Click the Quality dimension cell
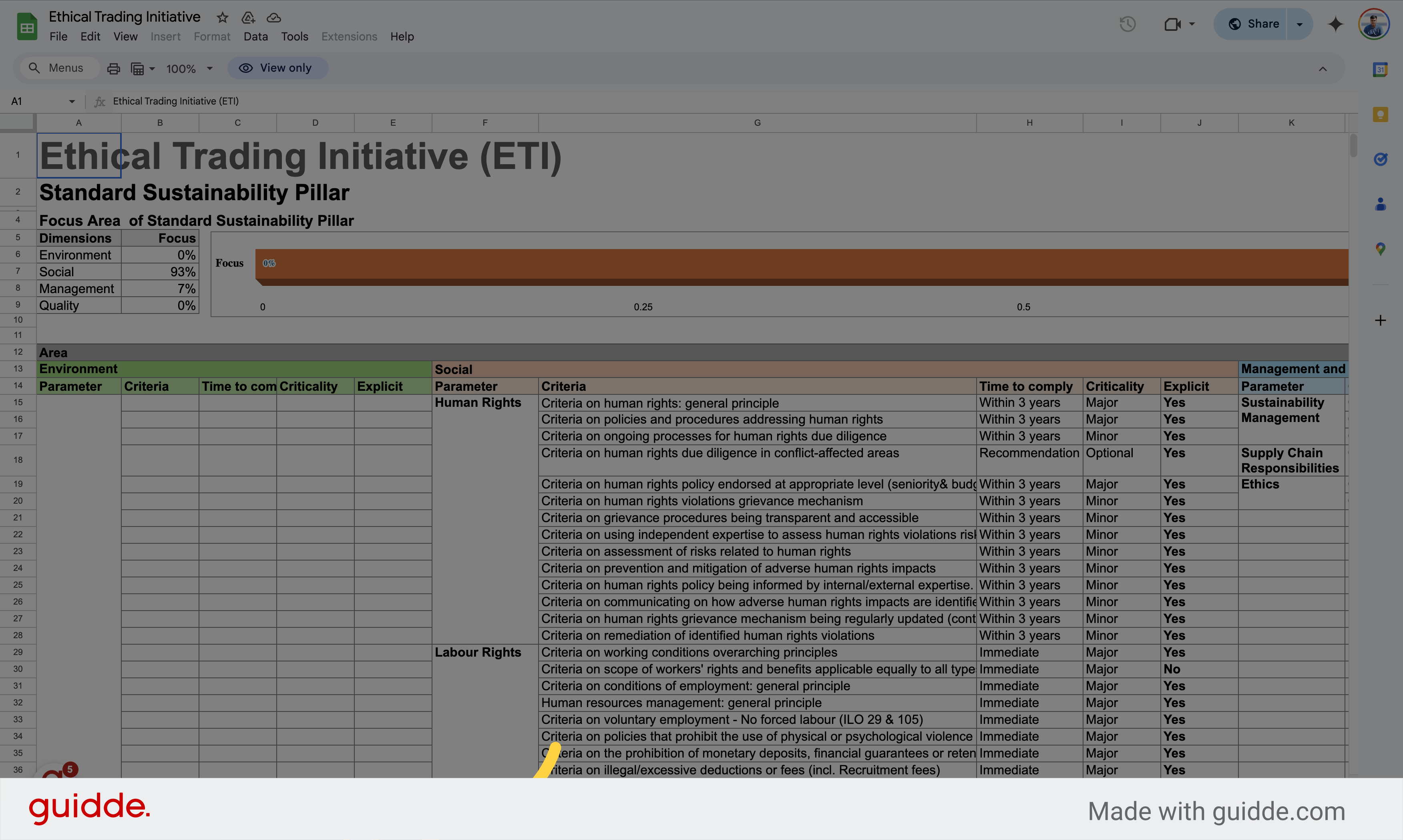Screen dimensions: 1403x840 click(78, 305)
